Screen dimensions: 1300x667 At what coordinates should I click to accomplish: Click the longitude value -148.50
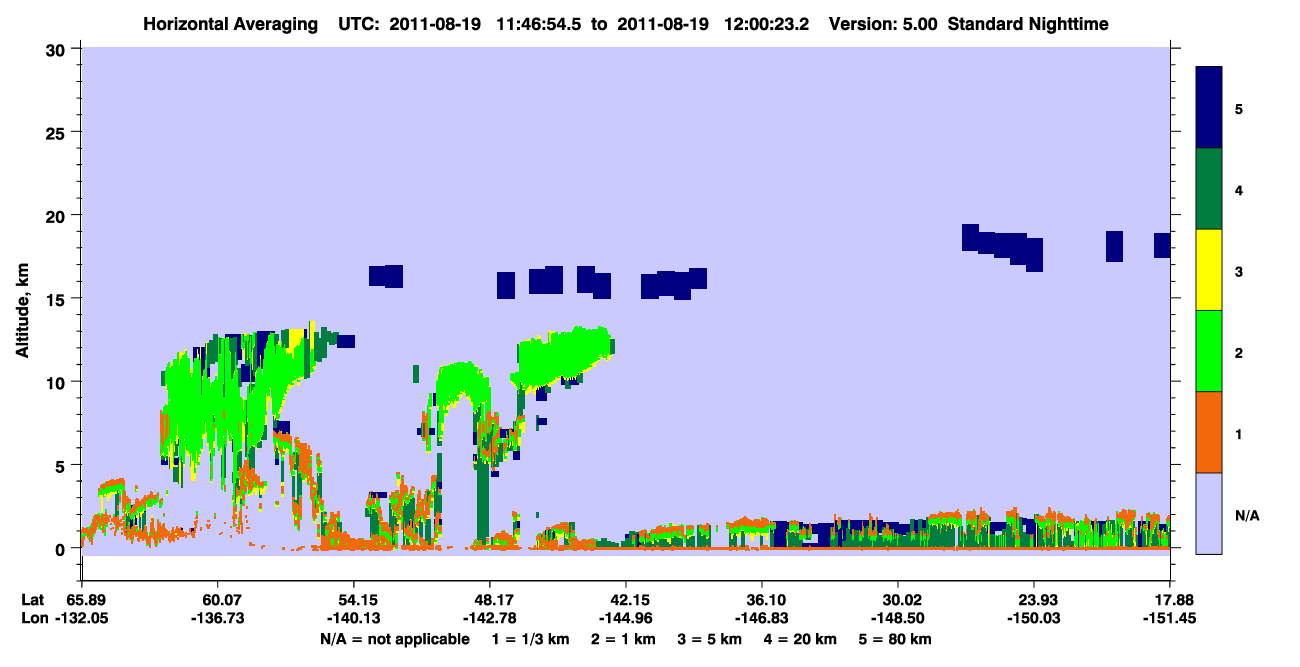[898, 619]
